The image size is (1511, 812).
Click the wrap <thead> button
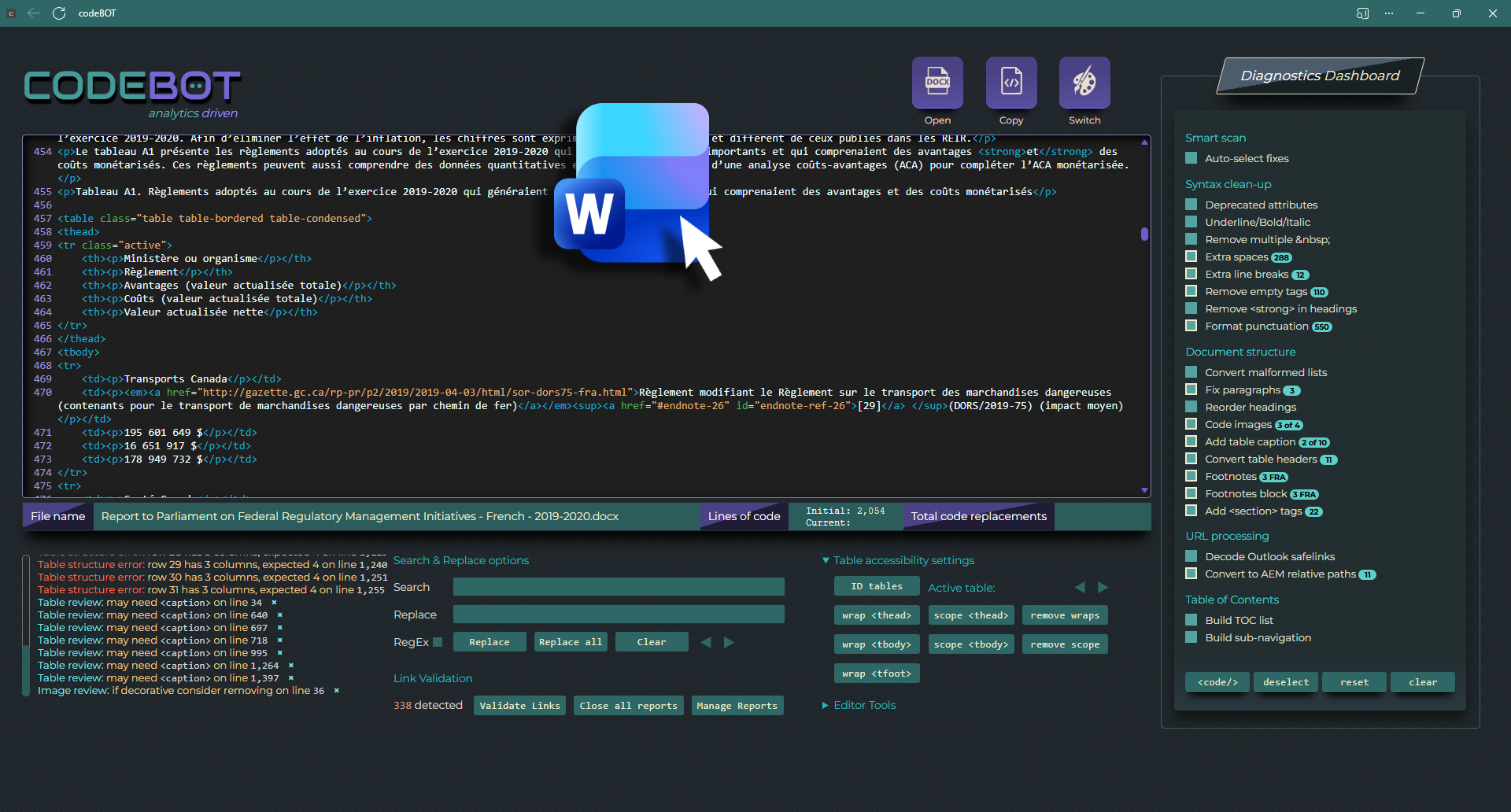(x=876, y=615)
